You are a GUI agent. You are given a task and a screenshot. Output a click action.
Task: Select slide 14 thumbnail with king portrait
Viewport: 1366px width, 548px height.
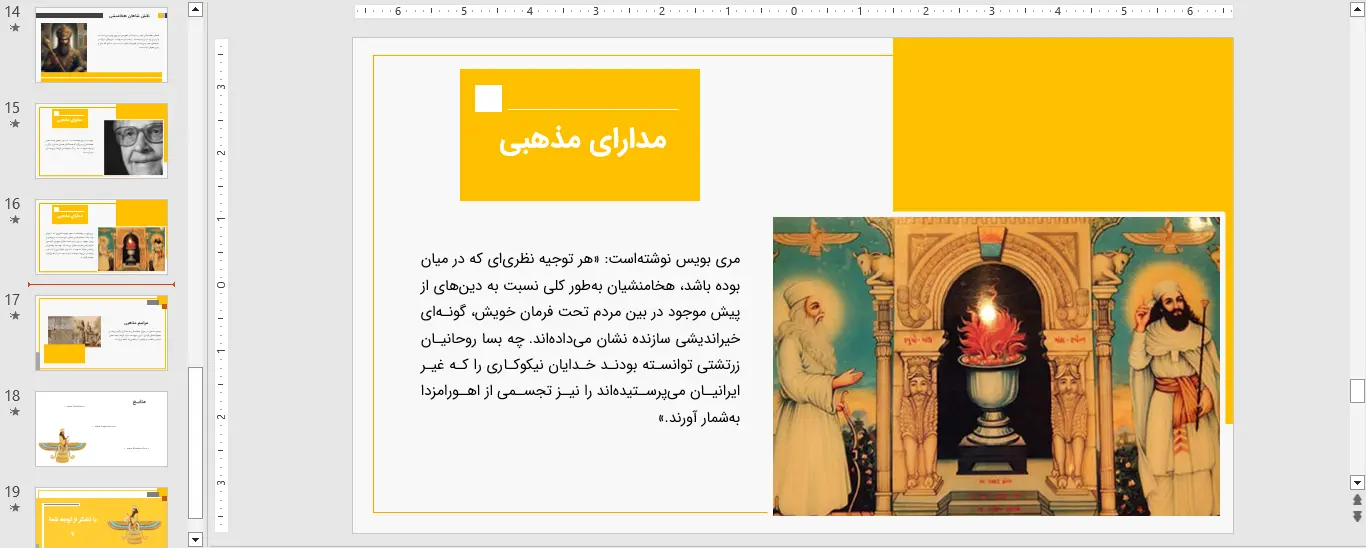coord(101,45)
